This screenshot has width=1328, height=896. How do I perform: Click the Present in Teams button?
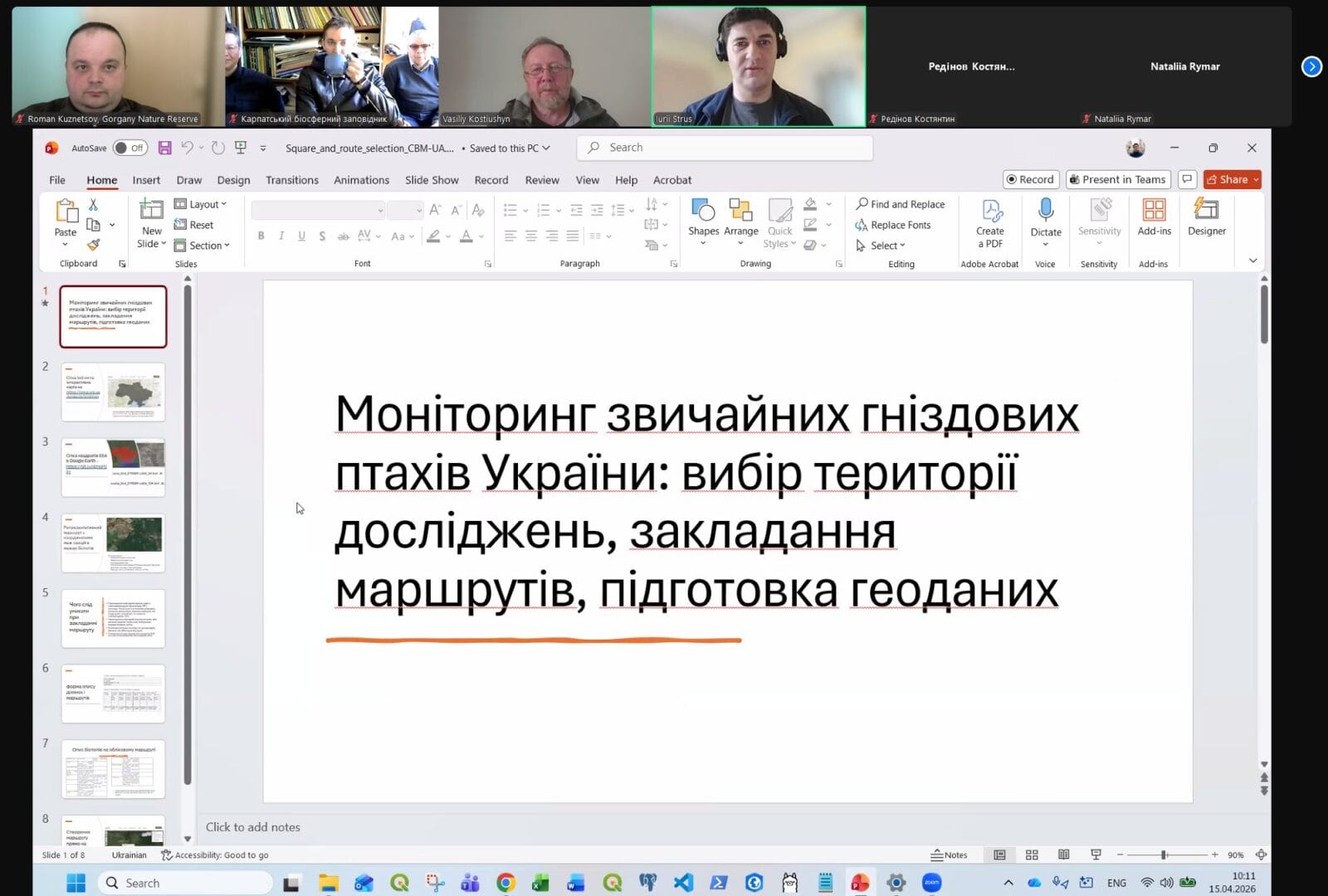click(x=1117, y=179)
